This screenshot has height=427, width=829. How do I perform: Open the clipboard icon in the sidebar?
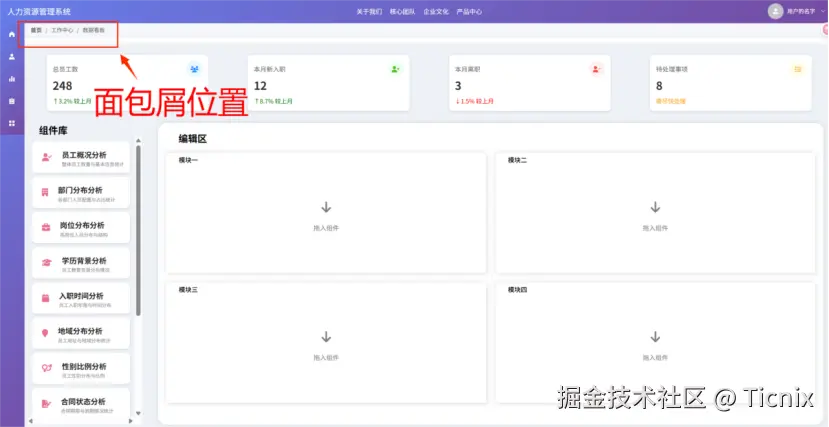[x=12, y=101]
